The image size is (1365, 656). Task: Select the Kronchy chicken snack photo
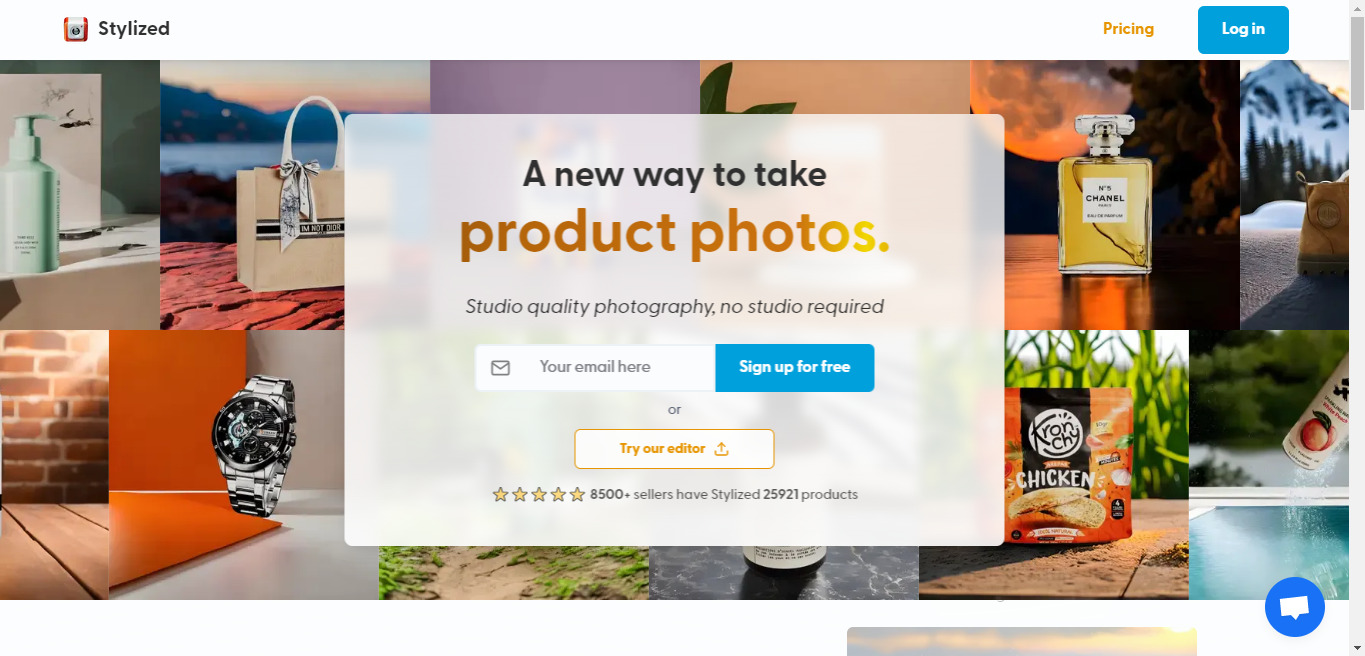(1096, 465)
